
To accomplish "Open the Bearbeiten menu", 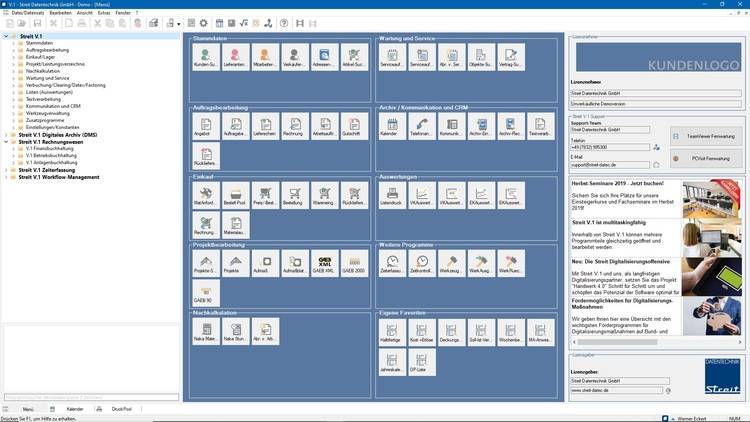I will (62, 13).
